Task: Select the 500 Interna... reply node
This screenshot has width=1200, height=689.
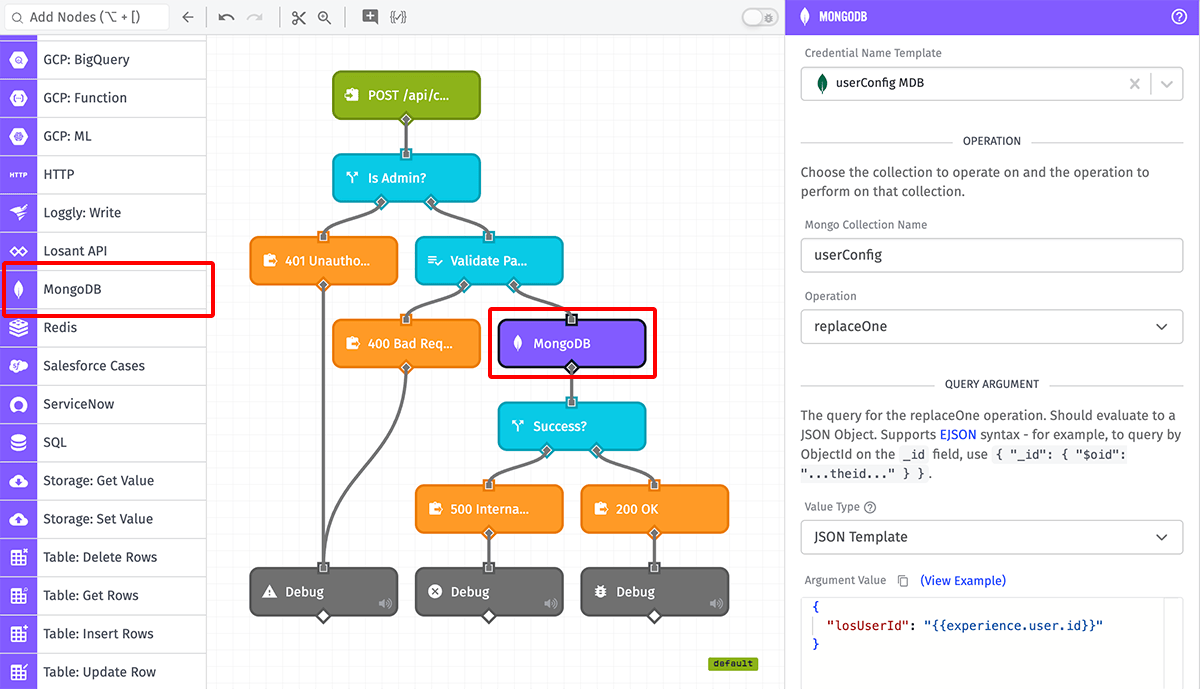Action: 489,509
